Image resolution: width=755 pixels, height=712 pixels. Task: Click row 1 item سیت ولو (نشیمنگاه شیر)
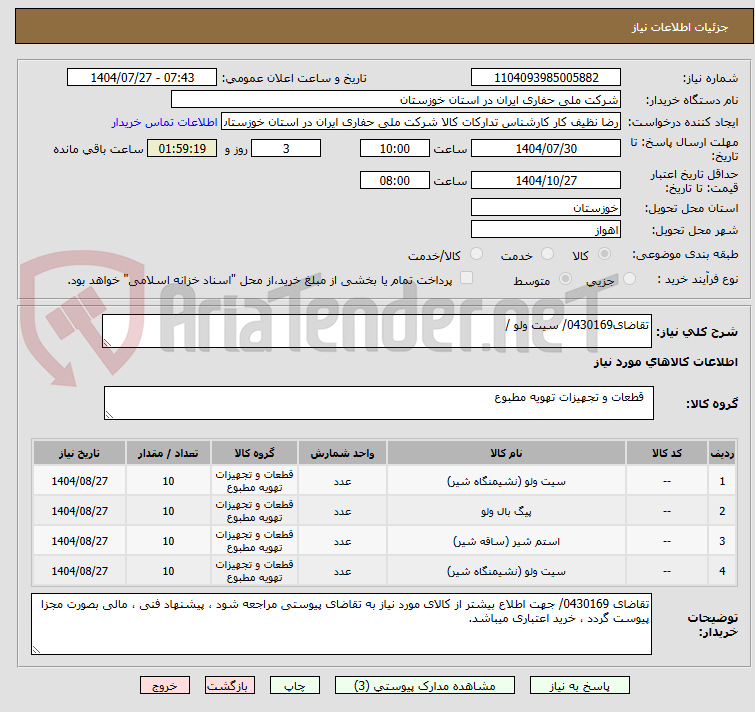coord(507,481)
